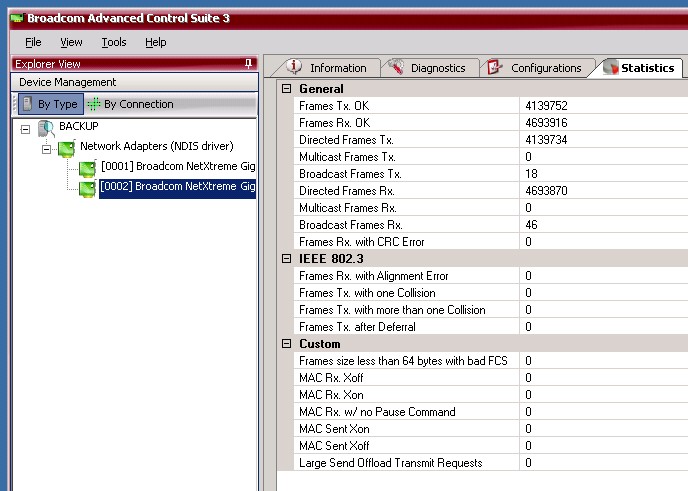
Task: Select adapter [0001] Broadcom NetXtreme
Action: 178,166
